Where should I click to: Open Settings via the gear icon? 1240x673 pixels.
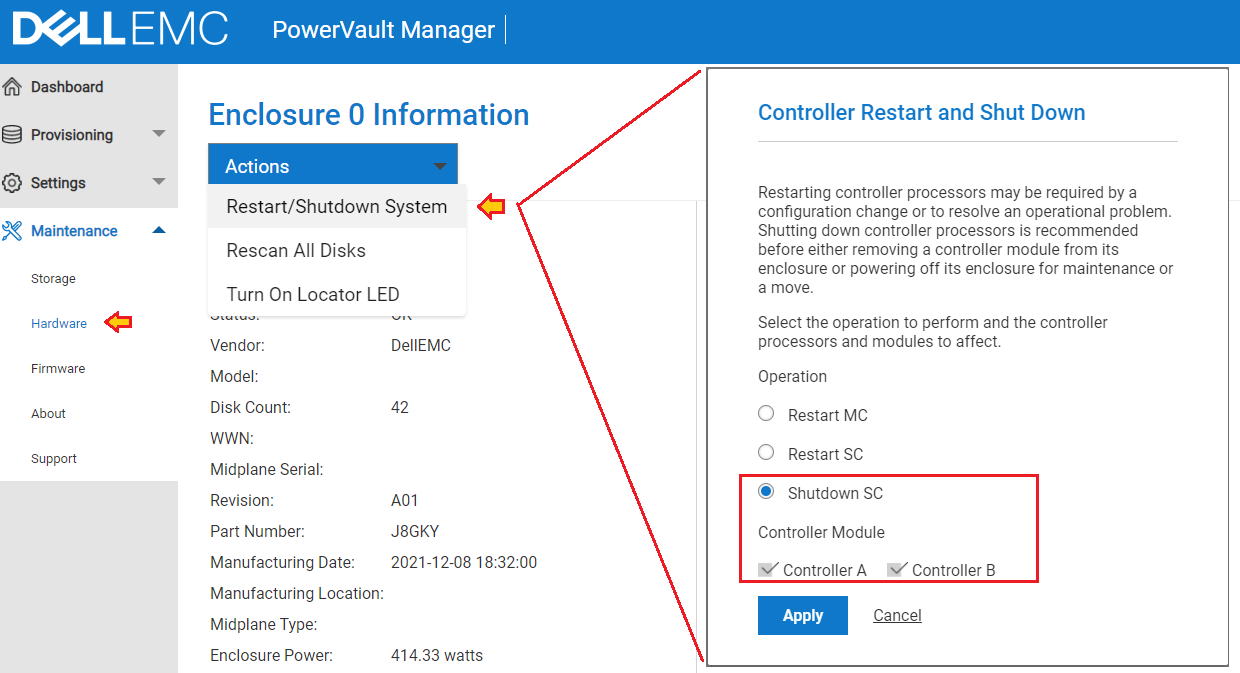click(x=11, y=182)
